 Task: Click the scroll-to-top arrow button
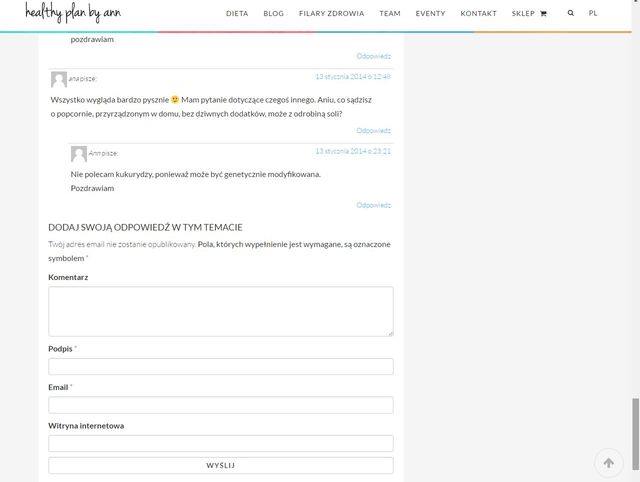608,462
